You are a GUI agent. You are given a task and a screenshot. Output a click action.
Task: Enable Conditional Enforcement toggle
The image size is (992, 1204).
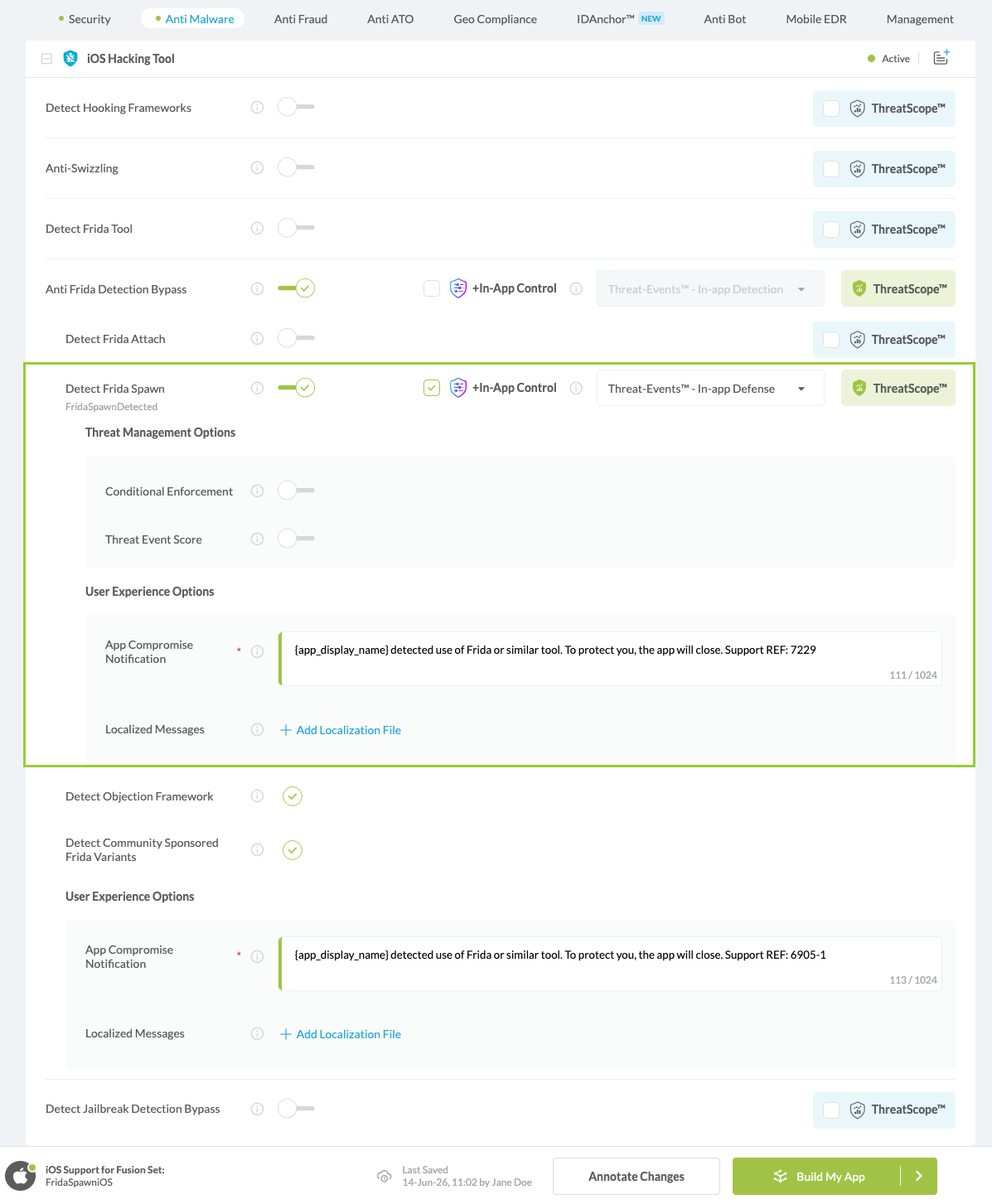tap(296, 491)
